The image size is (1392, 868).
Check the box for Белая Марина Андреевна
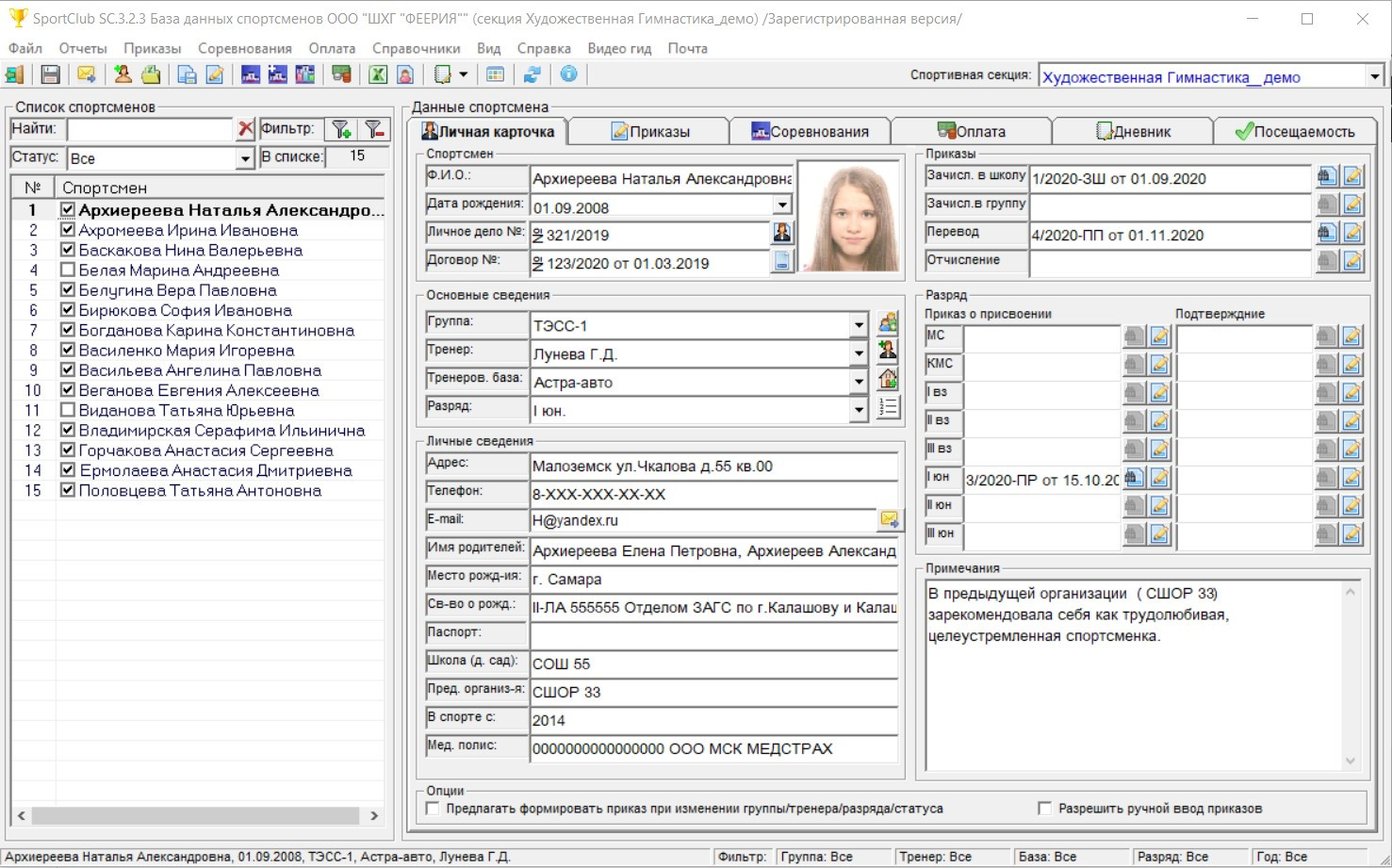68,270
